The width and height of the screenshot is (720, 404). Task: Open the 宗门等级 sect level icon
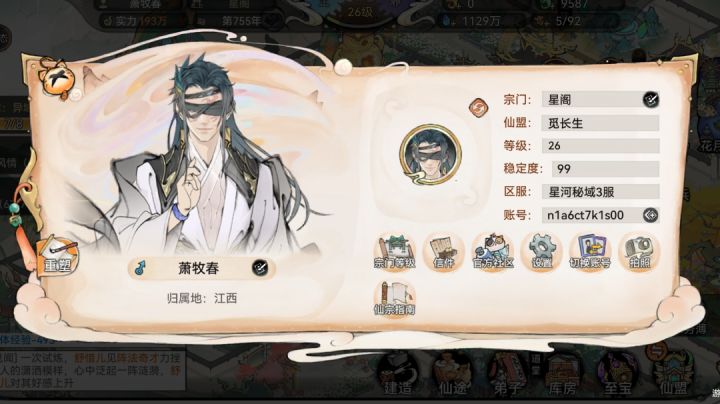point(395,251)
